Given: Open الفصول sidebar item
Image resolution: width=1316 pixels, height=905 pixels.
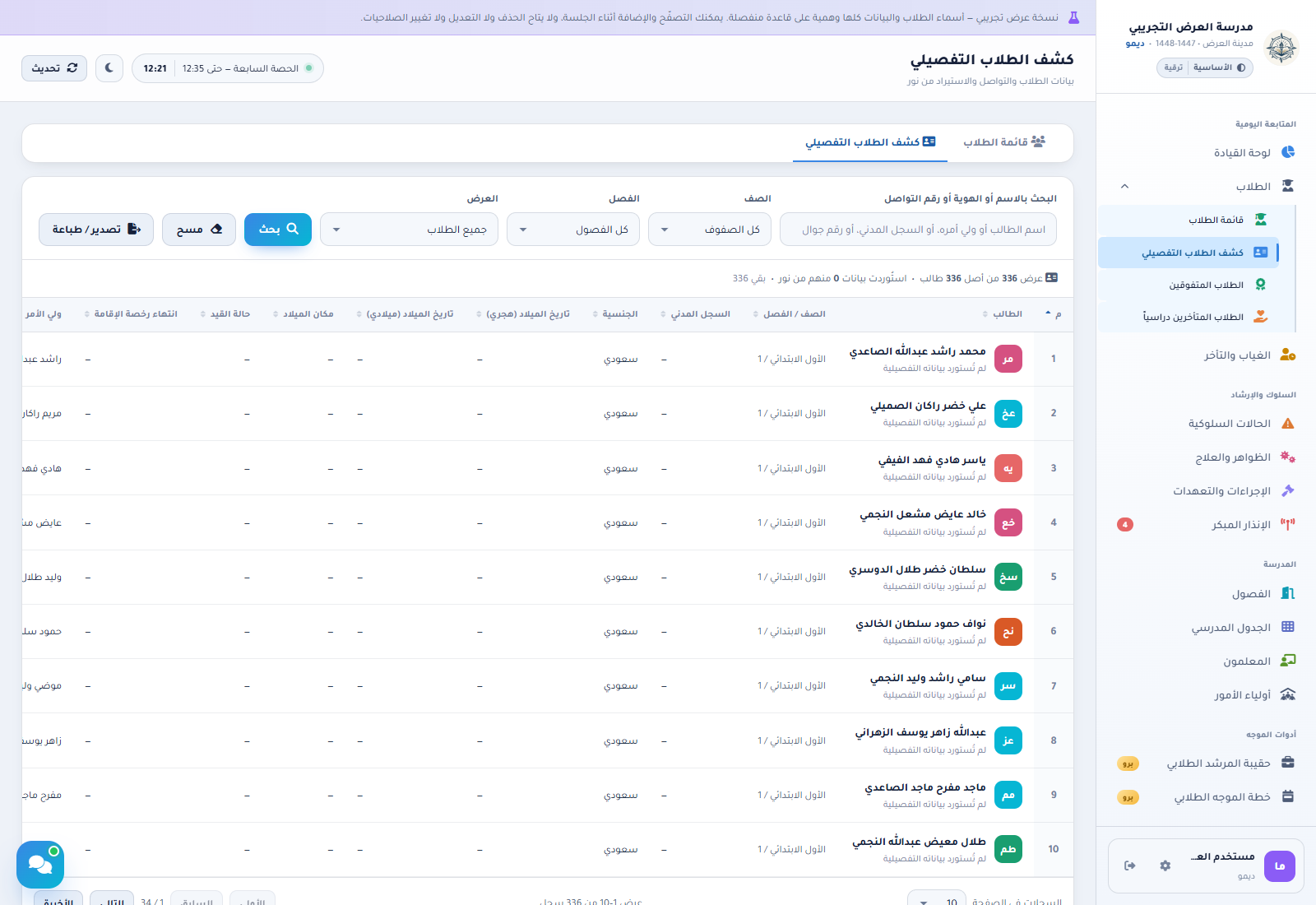Looking at the screenshot, I should click(1204, 594).
